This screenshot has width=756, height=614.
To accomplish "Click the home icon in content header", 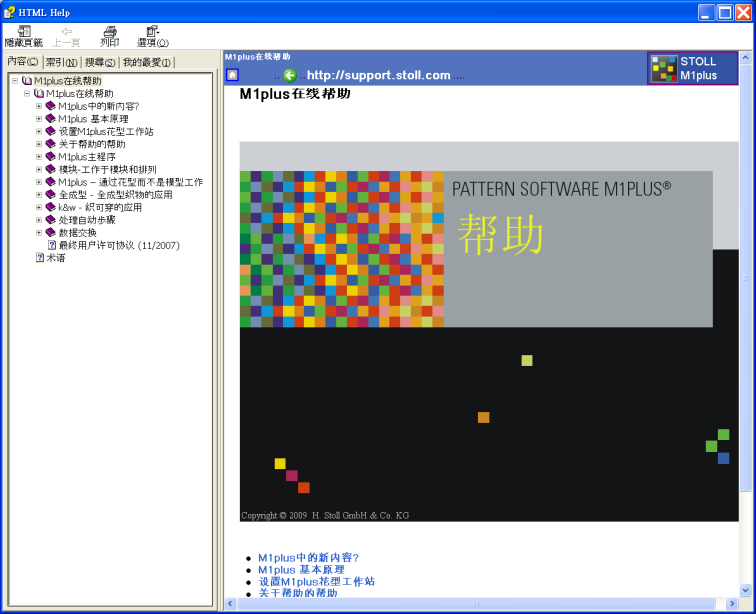I will [232, 75].
